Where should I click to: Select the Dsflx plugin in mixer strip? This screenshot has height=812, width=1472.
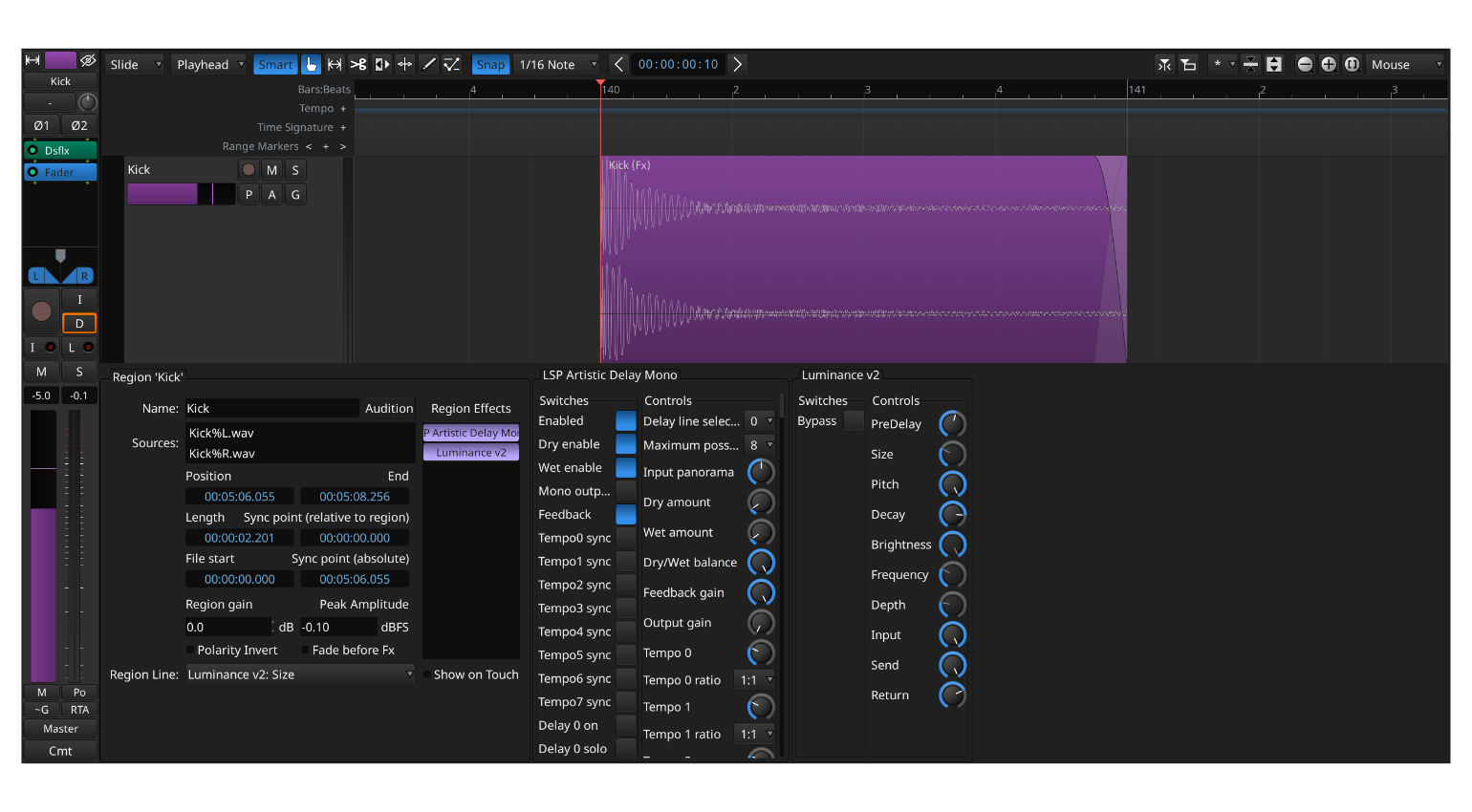(60, 150)
